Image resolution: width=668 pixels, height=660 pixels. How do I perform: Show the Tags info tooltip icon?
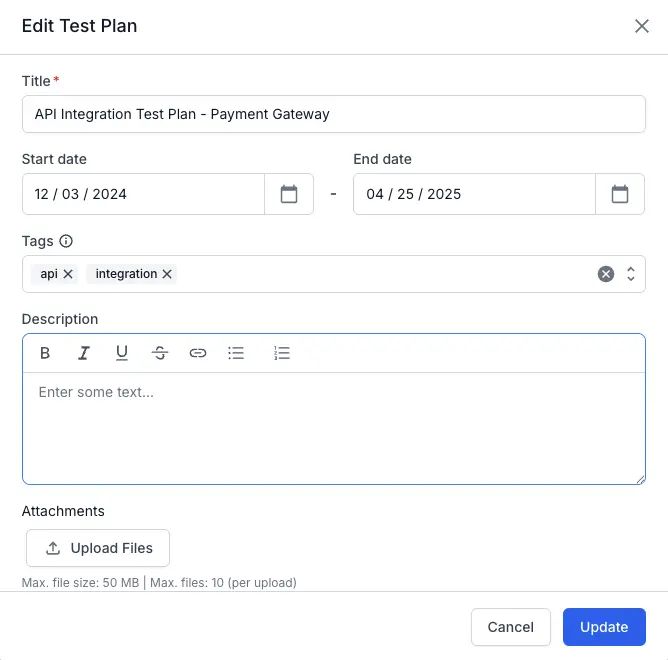(x=66, y=241)
